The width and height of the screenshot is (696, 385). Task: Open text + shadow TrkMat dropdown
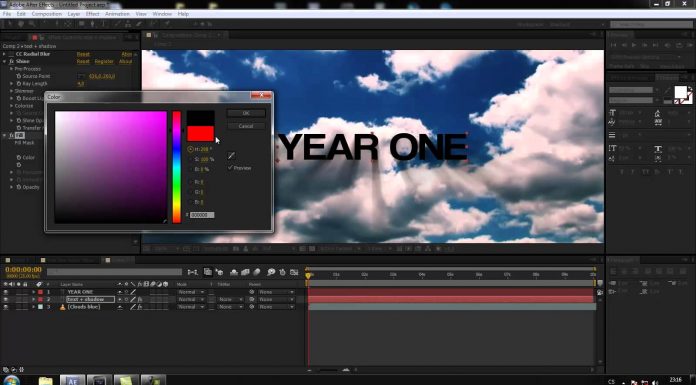pyautogui.click(x=230, y=299)
